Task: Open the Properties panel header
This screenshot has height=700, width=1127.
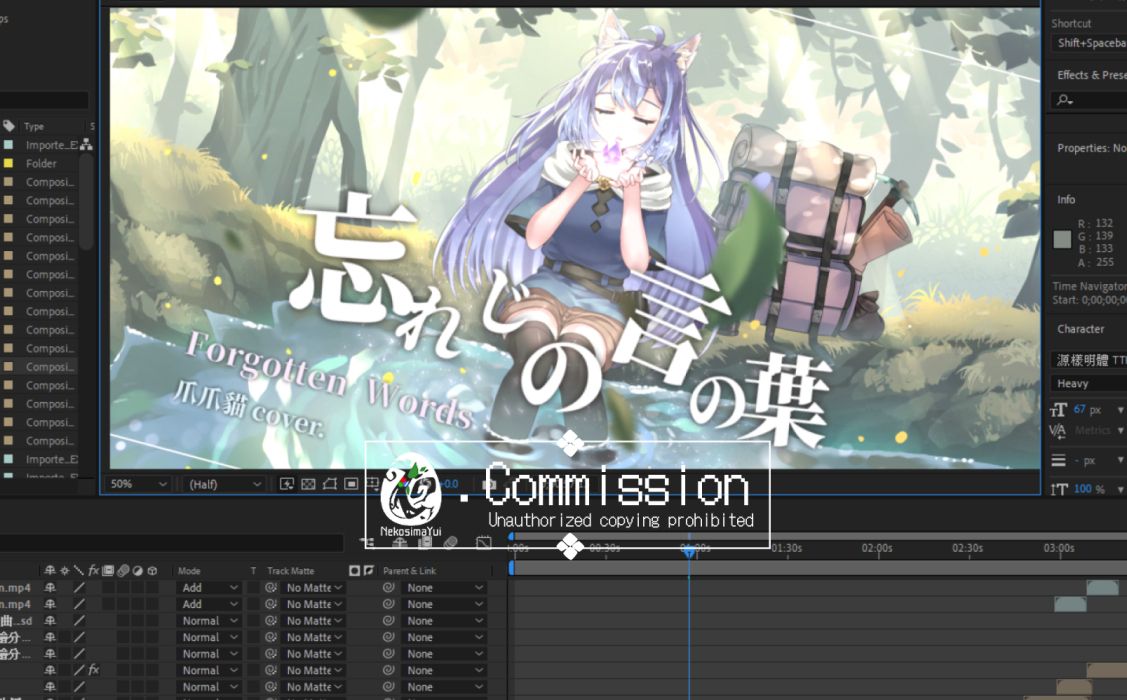Action: (x=1091, y=148)
